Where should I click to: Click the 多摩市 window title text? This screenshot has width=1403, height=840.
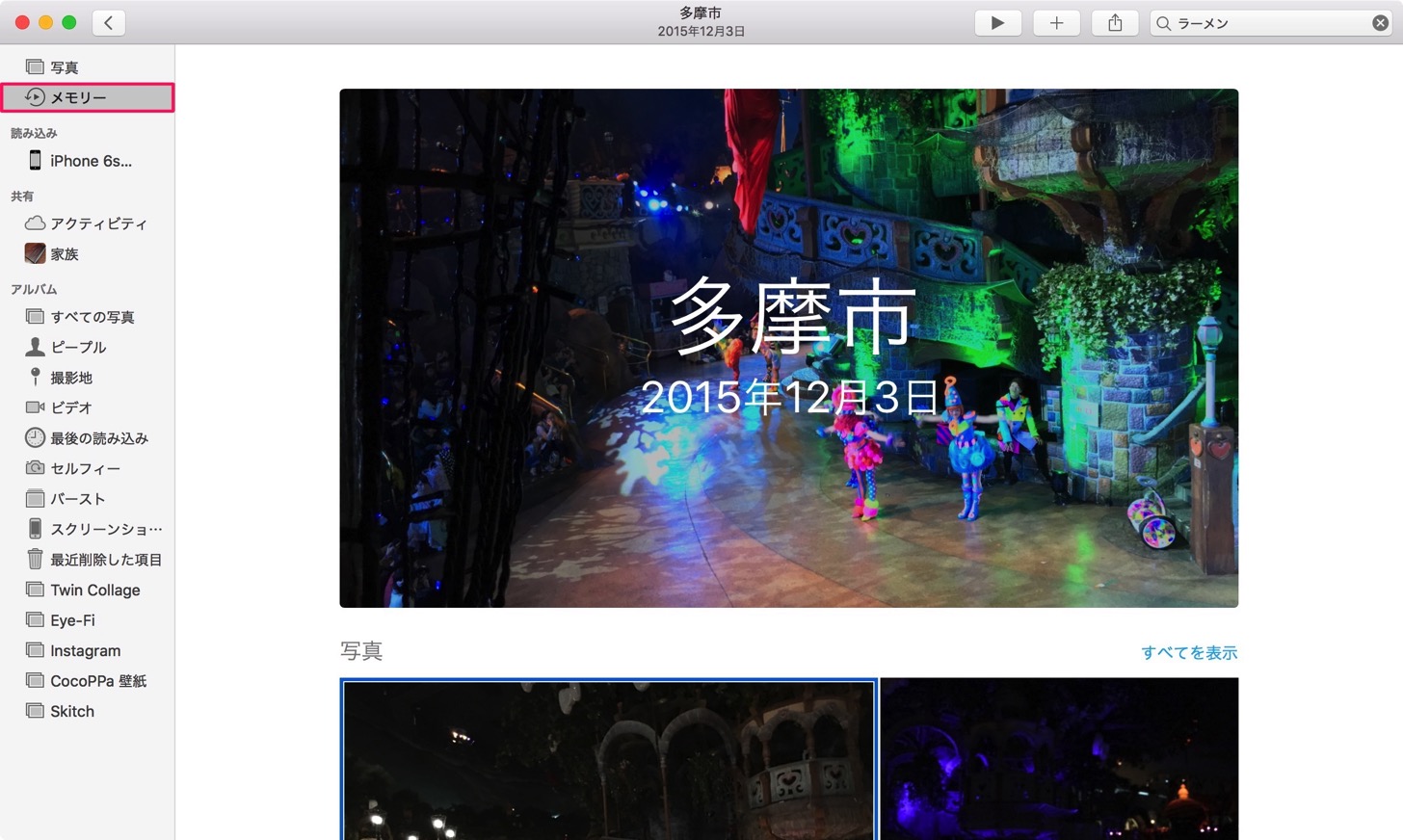(x=701, y=13)
